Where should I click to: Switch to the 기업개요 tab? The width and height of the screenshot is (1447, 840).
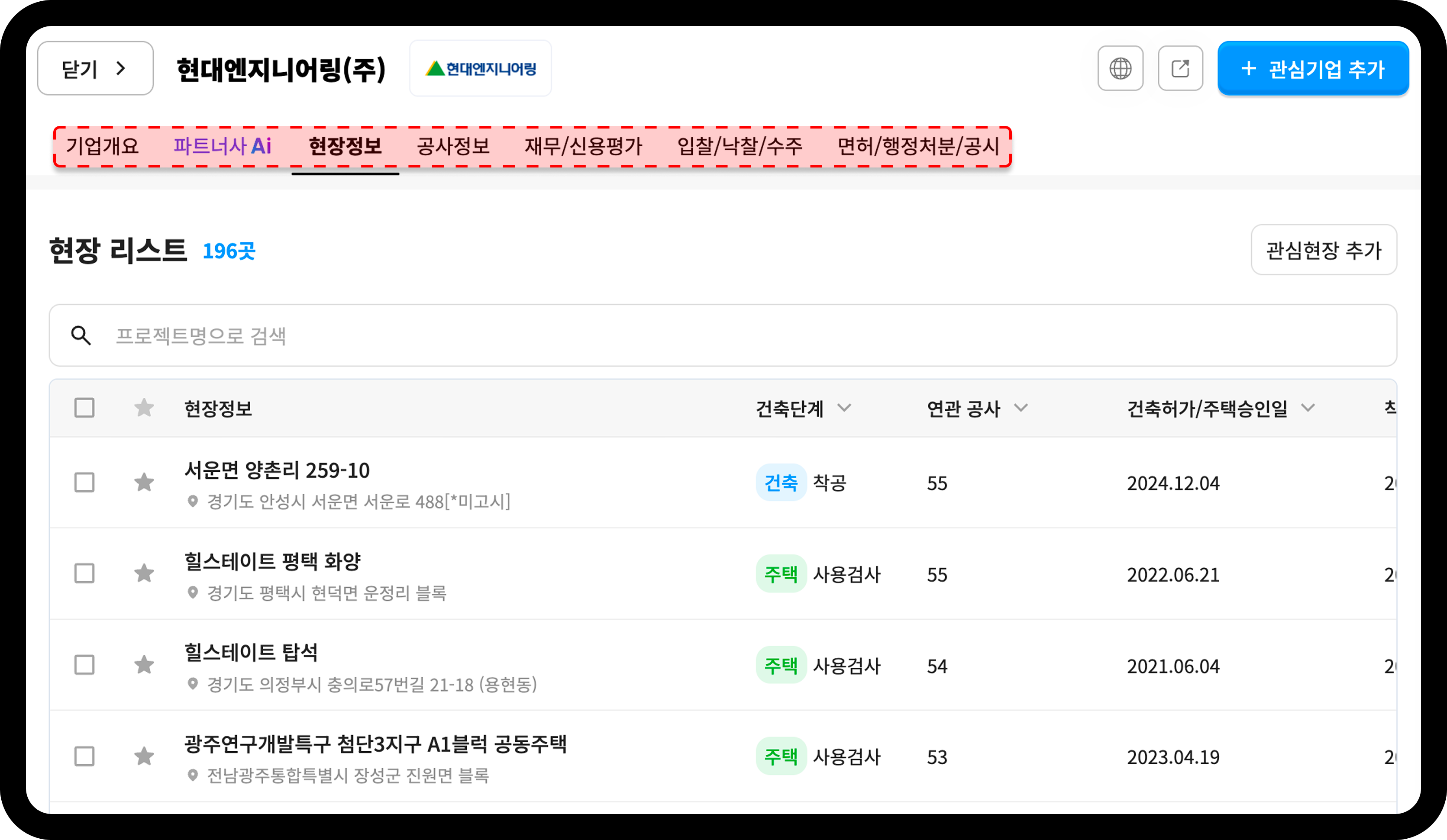click(102, 146)
